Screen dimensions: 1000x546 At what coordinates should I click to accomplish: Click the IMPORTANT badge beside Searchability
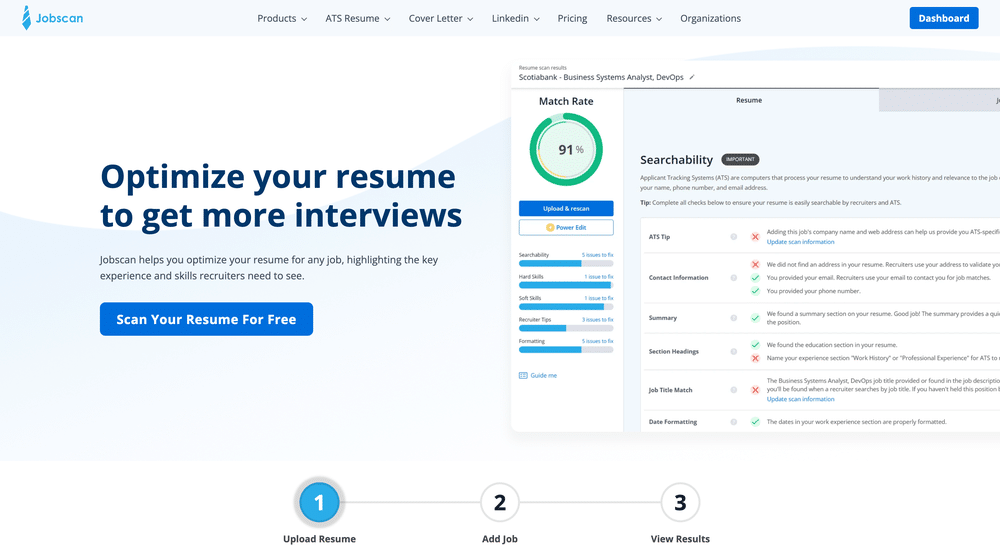[x=740, y=159]
